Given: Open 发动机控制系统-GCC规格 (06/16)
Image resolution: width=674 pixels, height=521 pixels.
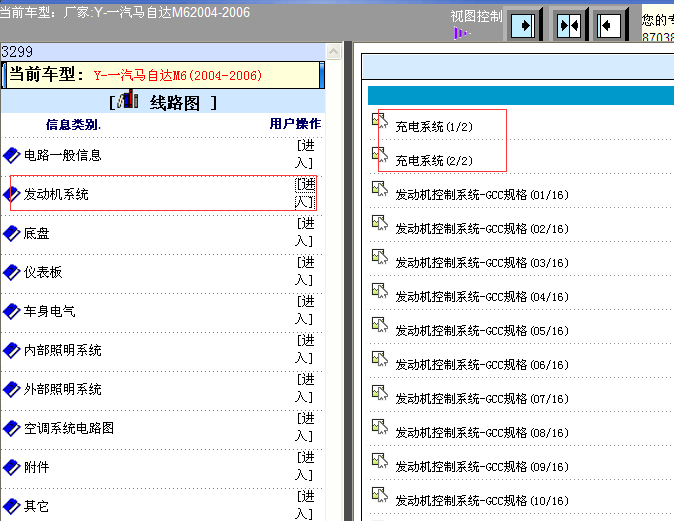Looking at the screenshot, I should [x=482, y=365].
